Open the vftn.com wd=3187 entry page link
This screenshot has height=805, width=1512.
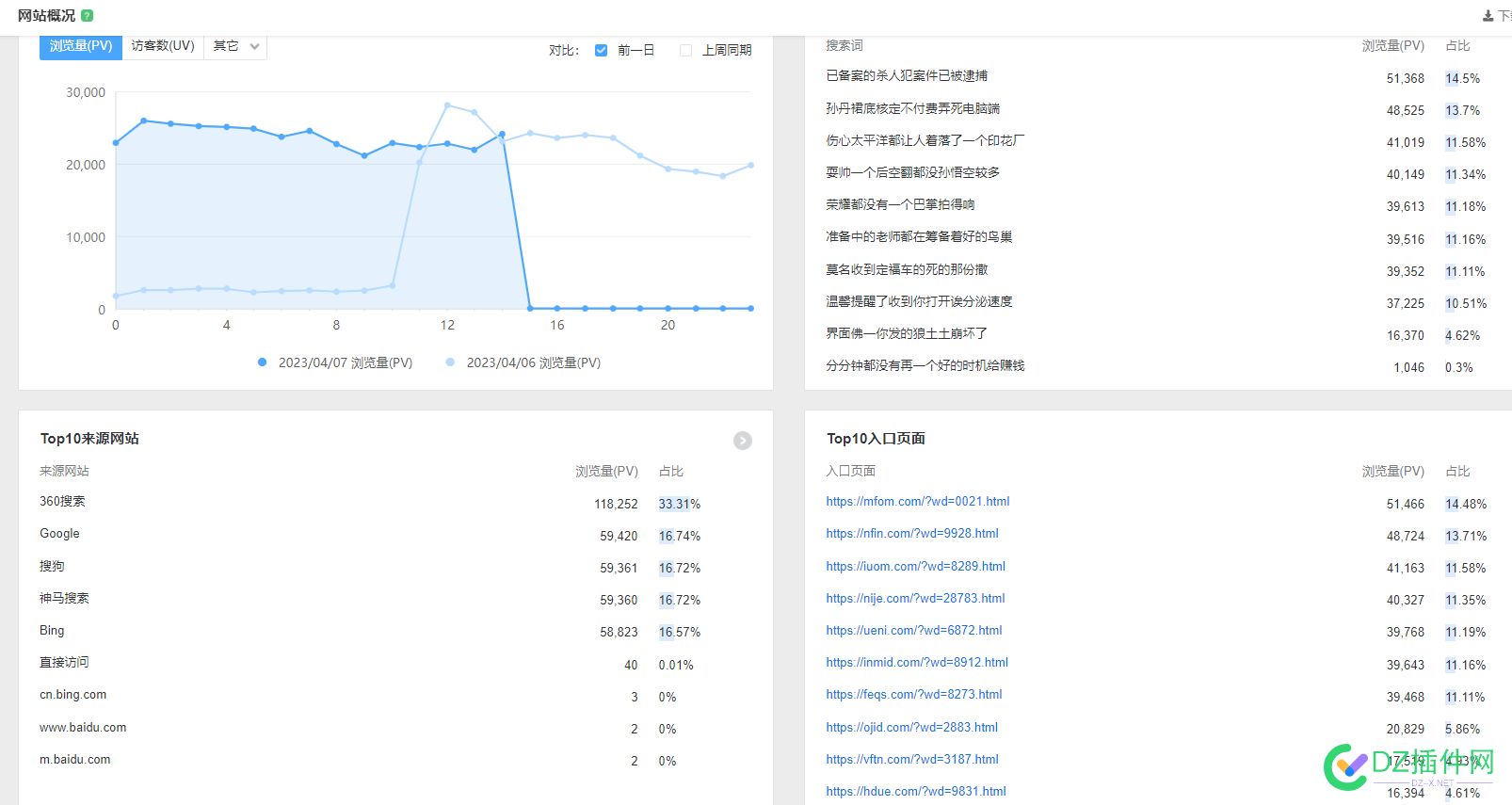coord(912,760)
